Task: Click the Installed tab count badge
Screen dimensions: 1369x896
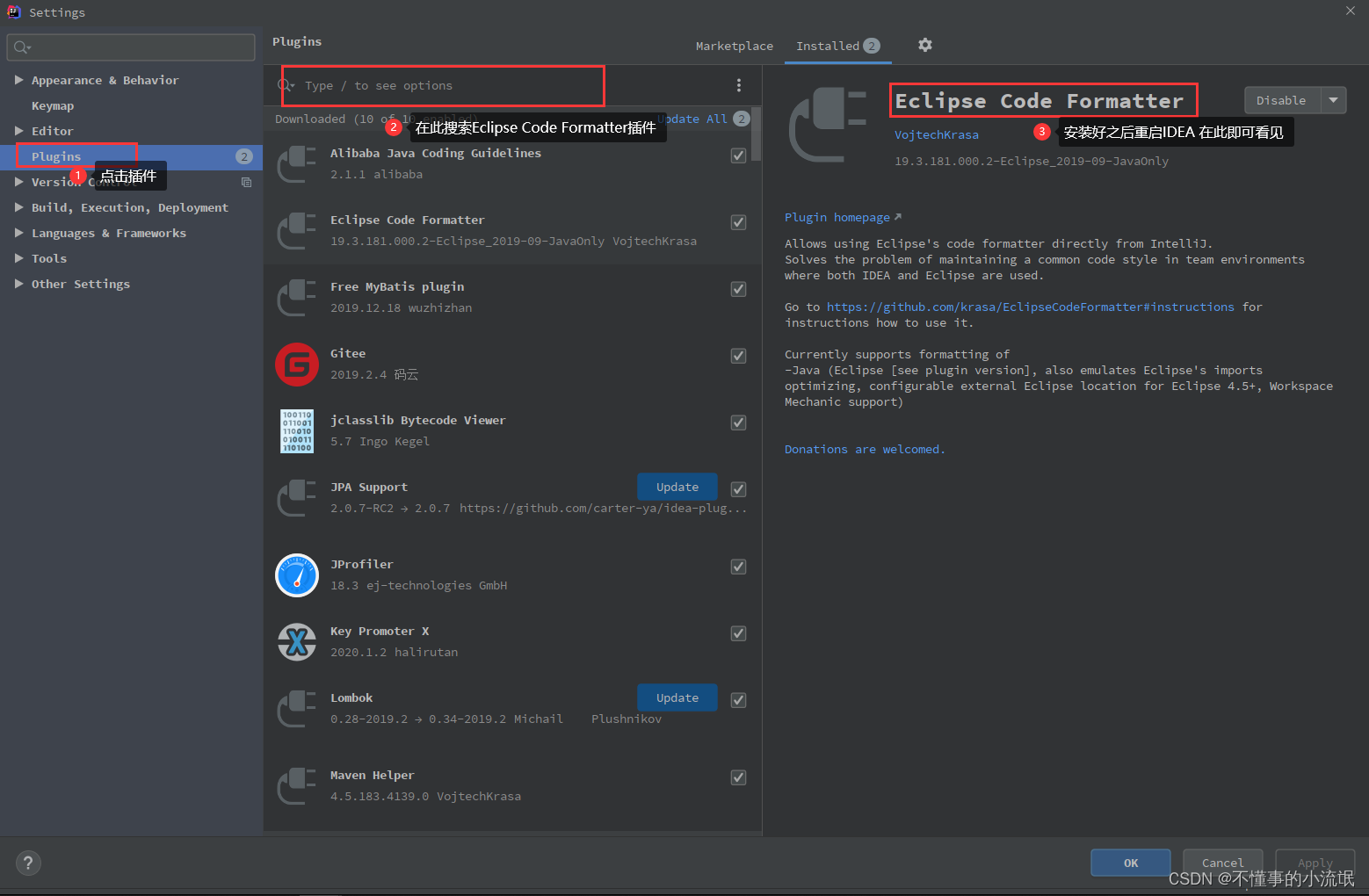Action: click(871, 46)
